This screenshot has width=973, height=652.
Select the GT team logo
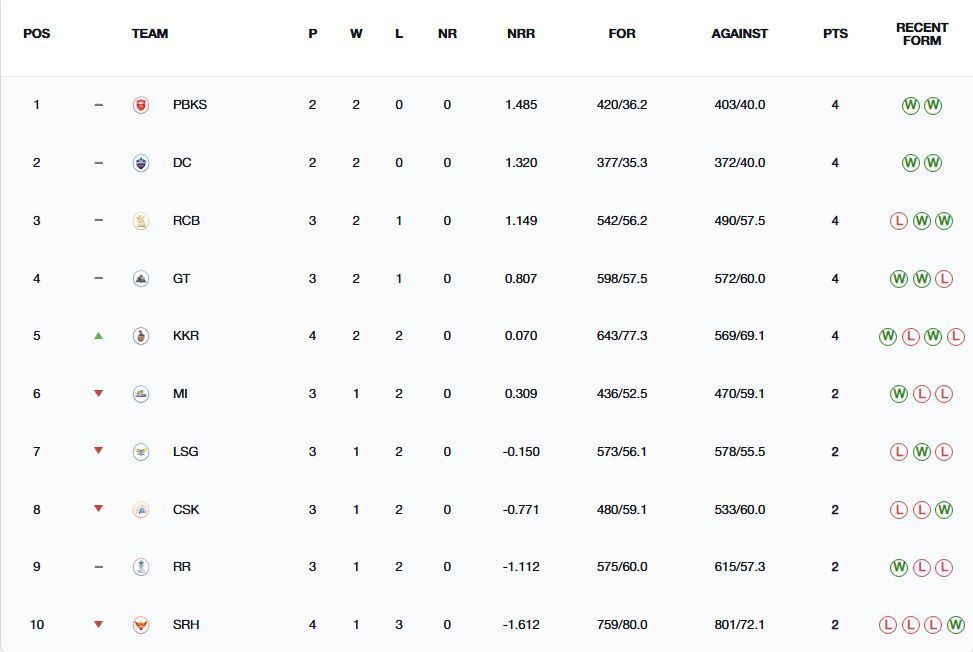[141, 279]
